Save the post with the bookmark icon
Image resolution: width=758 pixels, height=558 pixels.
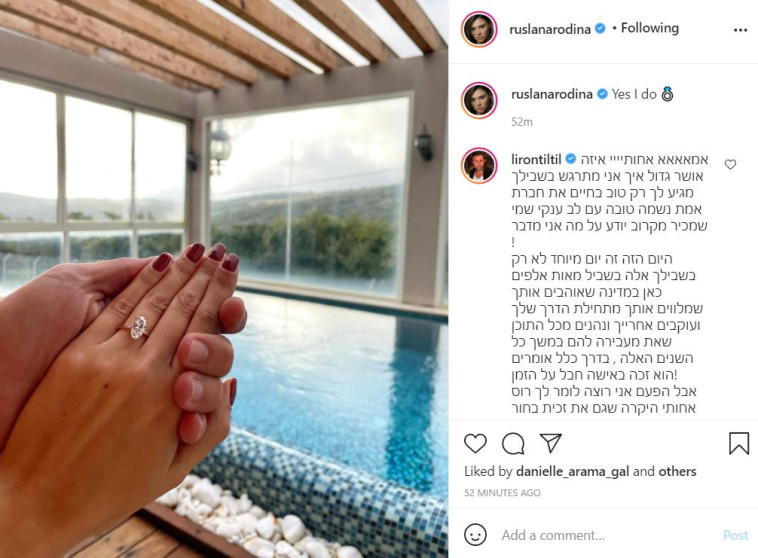coord(739,443)
